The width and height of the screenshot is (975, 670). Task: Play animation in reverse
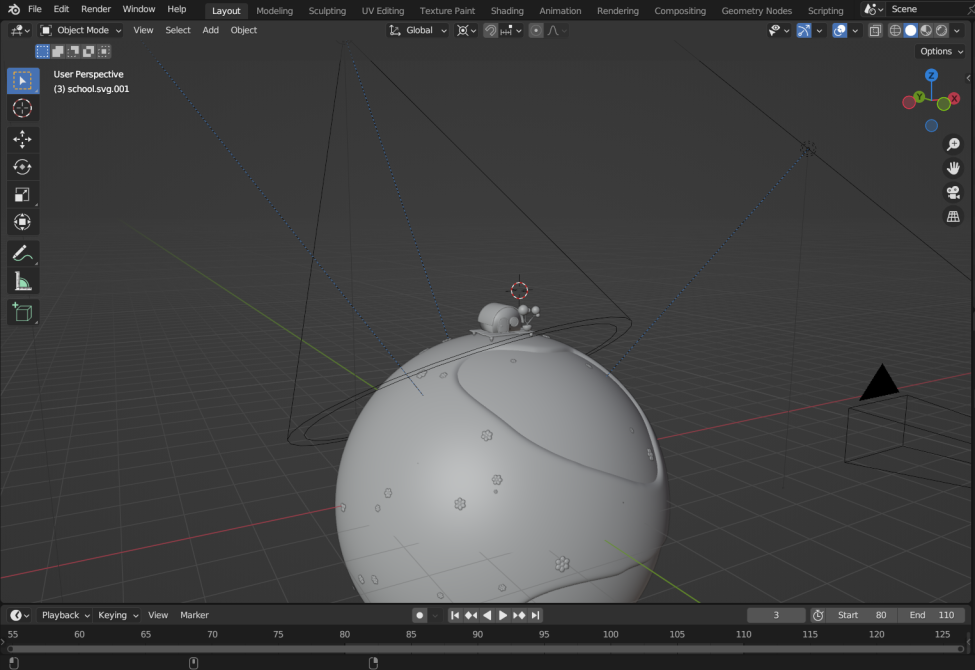tap(488, 615)
